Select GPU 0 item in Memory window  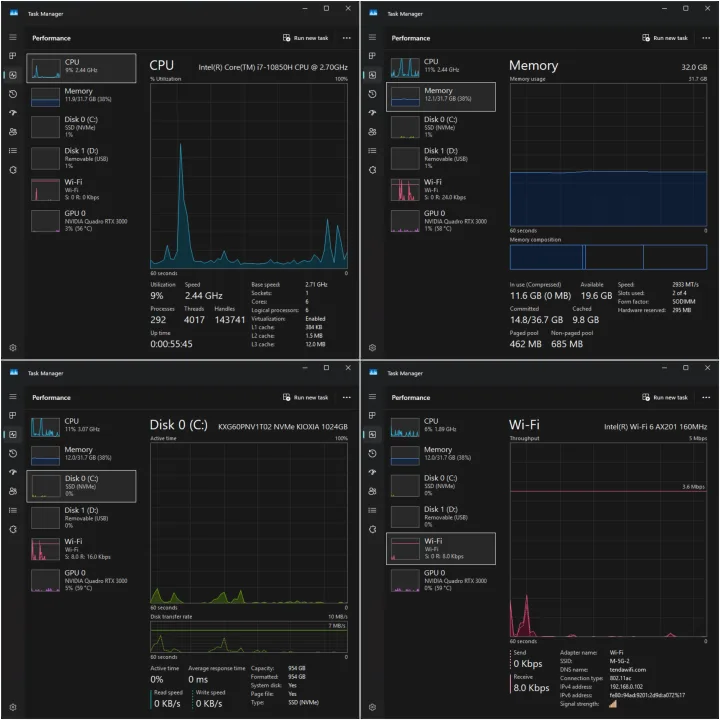pos(441,220)
